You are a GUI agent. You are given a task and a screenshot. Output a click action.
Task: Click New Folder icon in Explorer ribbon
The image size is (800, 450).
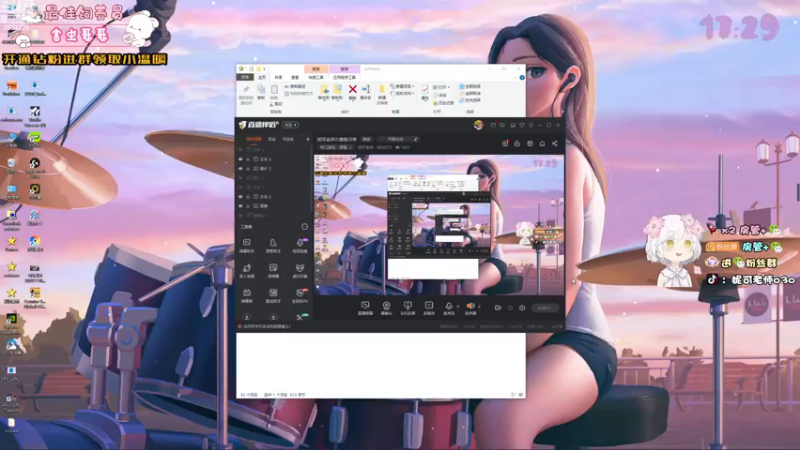click(382, 91)
